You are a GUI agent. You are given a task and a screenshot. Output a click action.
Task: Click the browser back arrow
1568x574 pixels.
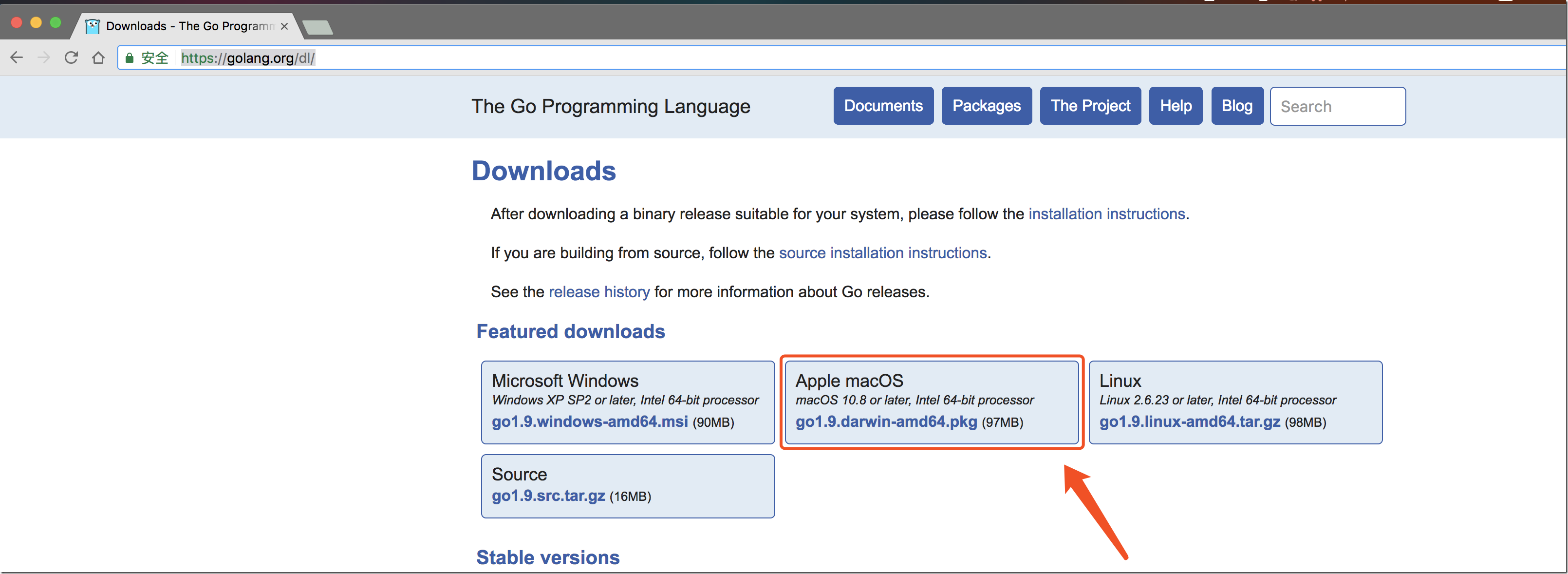click(x=17, y=58)
